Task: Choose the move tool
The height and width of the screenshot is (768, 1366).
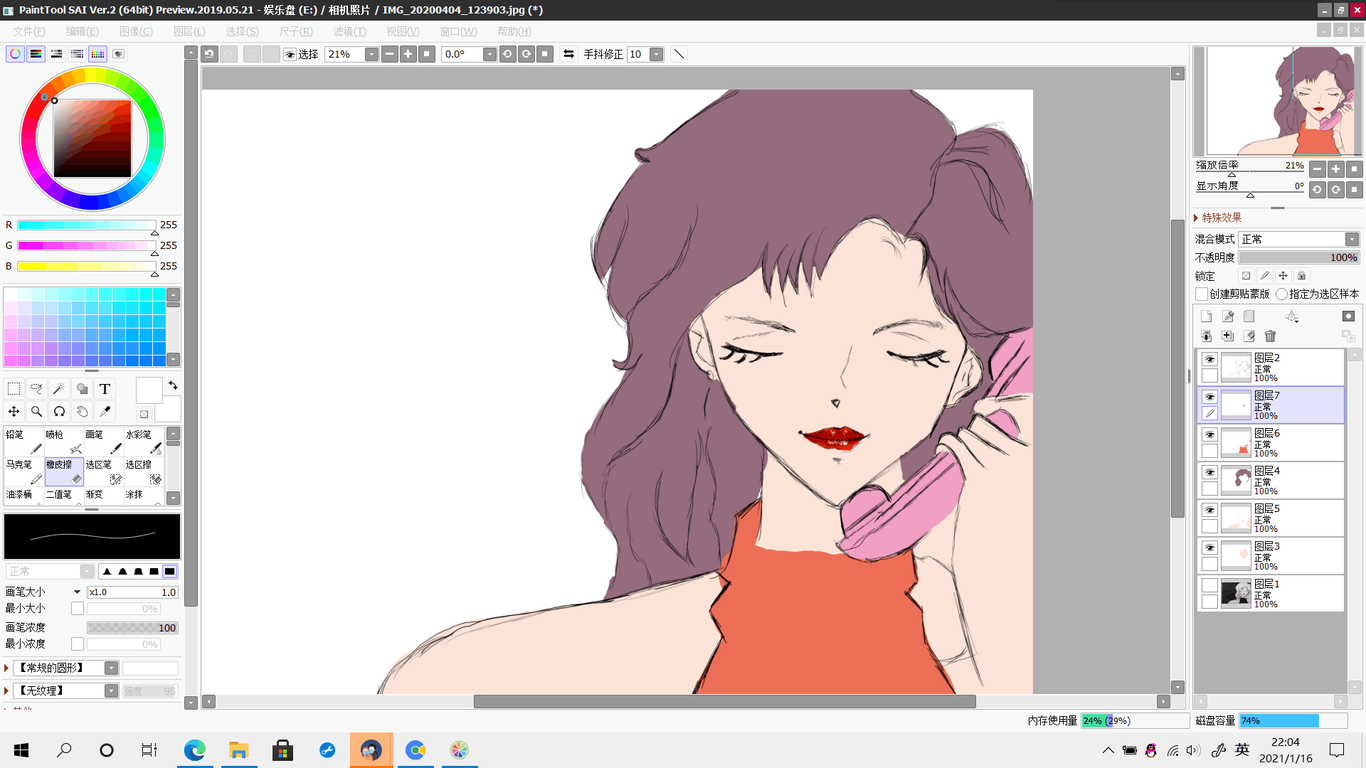Action: (14, 411)
